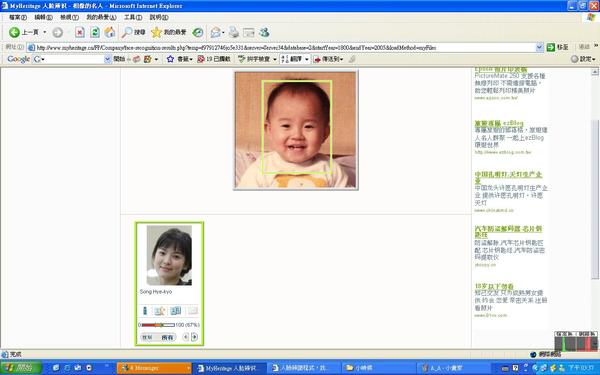600x375 pixels.
Task: Show previous celebrity match arrow
Action: click(186, 337)
